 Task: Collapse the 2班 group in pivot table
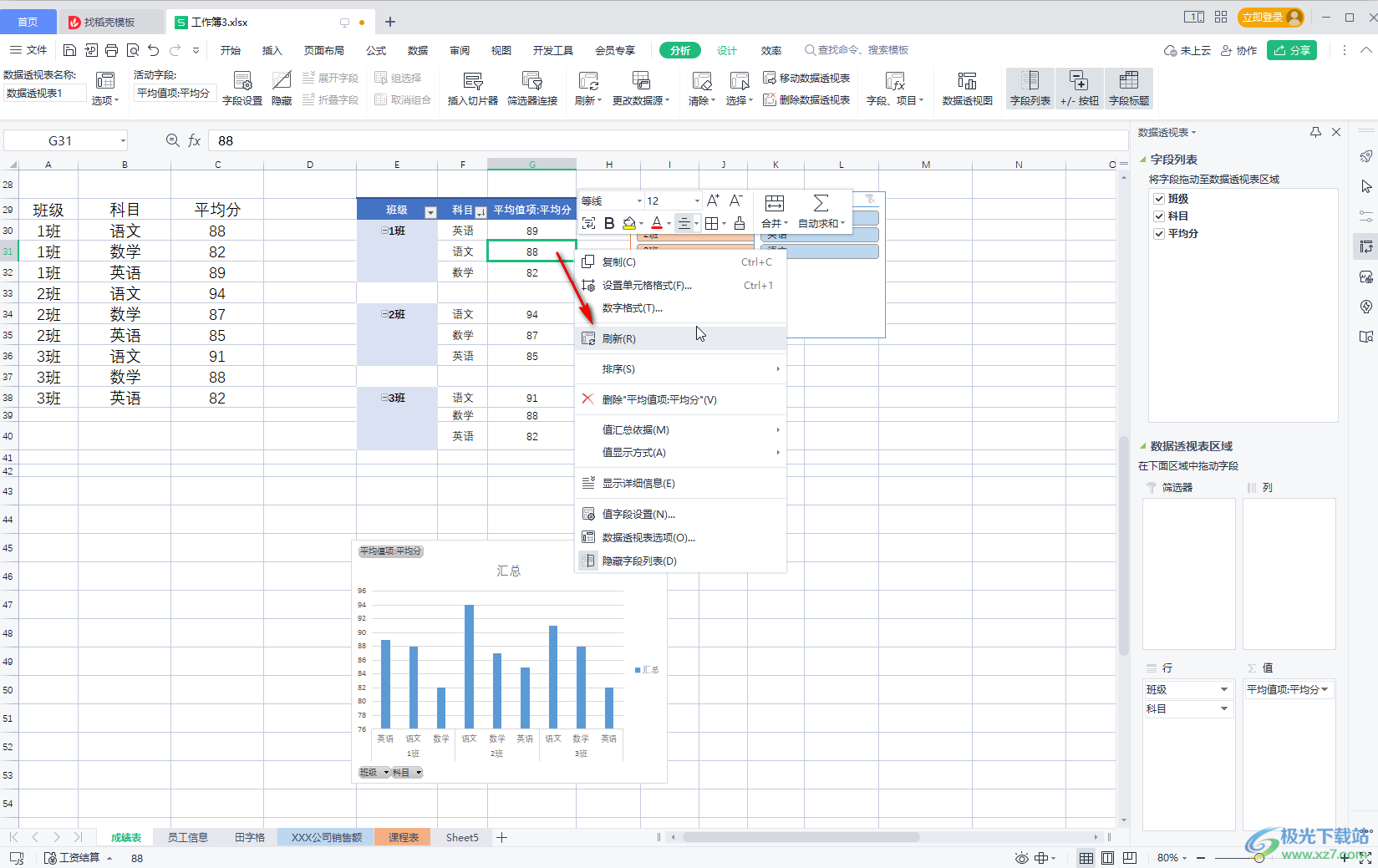384,314
